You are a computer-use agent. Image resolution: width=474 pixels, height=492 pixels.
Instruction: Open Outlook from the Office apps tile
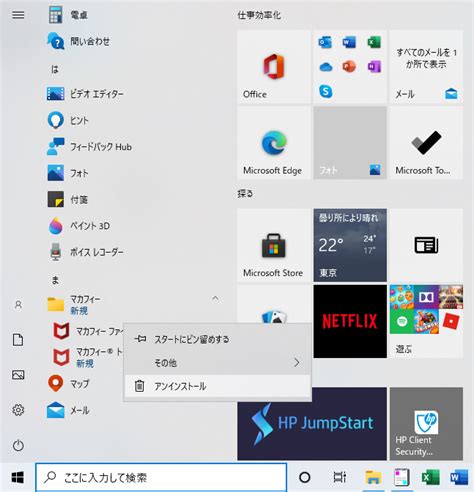point(325,42)
